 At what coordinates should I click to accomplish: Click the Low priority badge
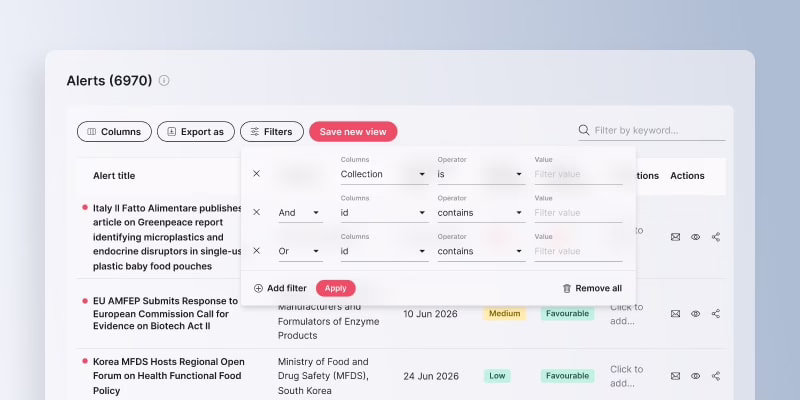(497, 376)
